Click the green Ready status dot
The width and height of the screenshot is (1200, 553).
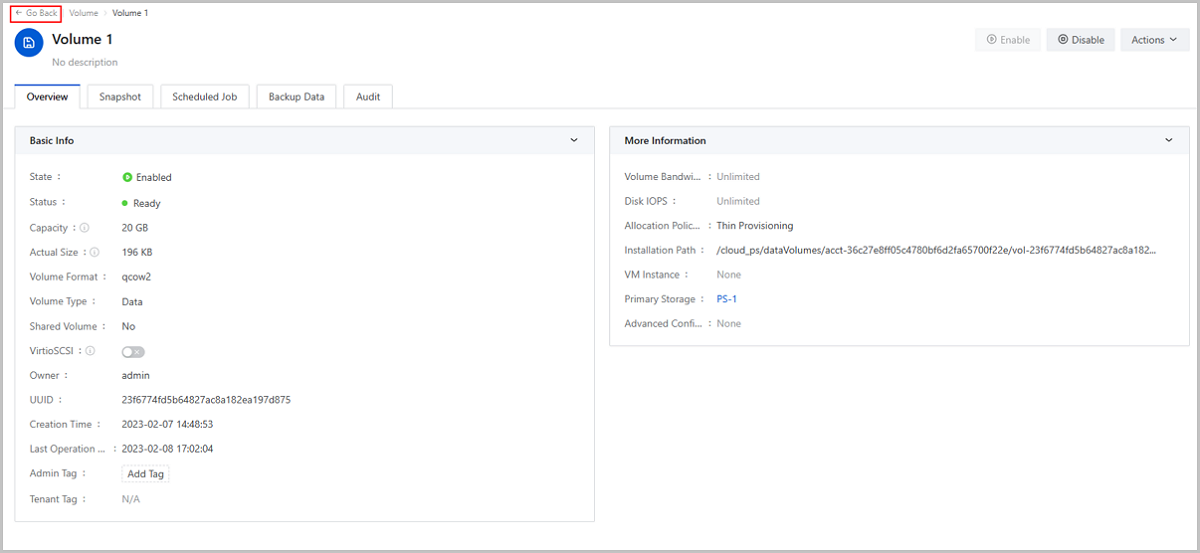125,203
